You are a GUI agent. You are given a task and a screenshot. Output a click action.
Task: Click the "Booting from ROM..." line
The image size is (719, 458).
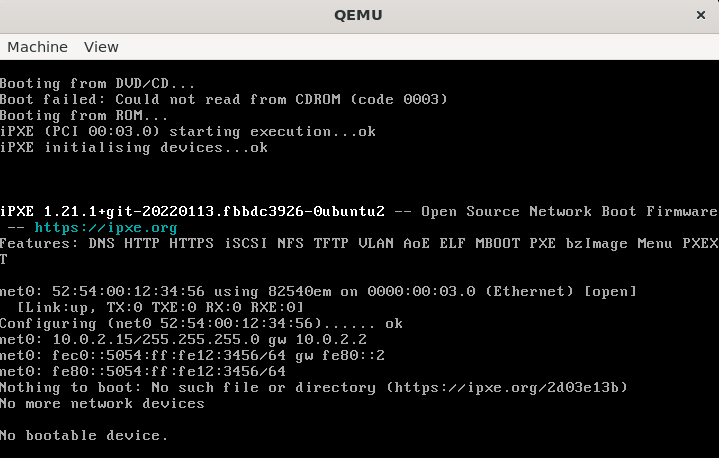84,115
